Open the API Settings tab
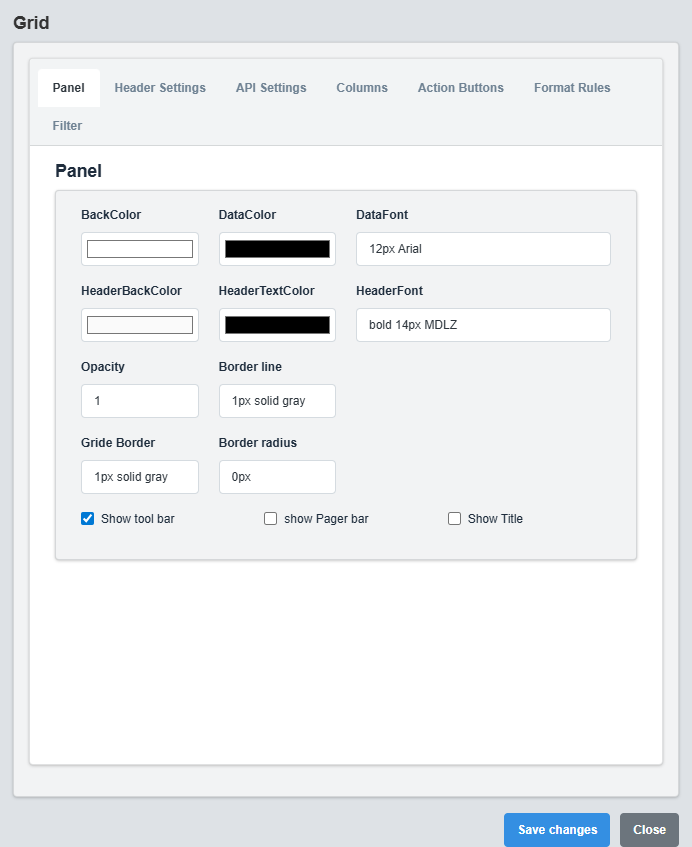The height and width of the screenshot is (847, 692). tap(270, 87)
